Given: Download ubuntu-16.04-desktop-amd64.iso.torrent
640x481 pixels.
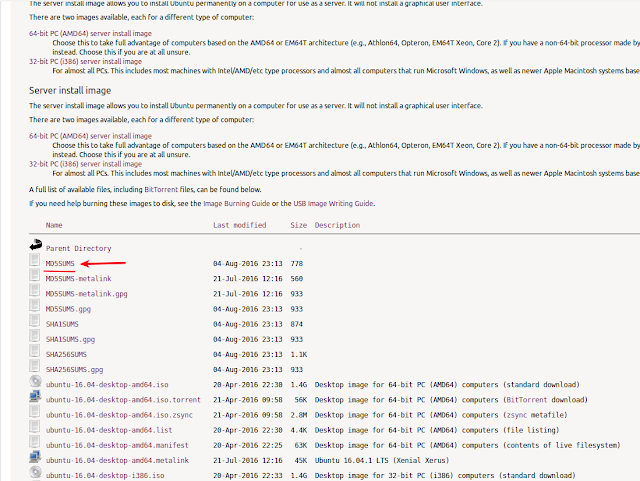Looking at the screenshot, I should click(x=123, y=399).
